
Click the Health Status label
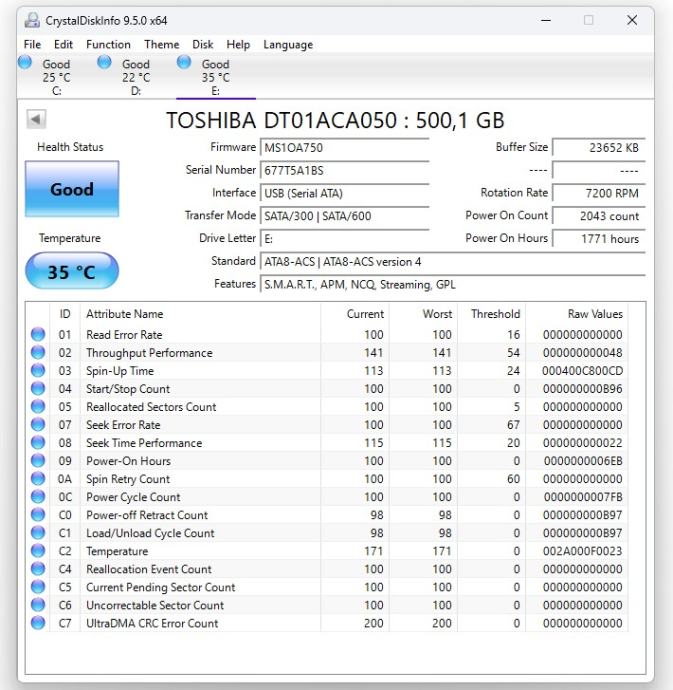point(70,147)
